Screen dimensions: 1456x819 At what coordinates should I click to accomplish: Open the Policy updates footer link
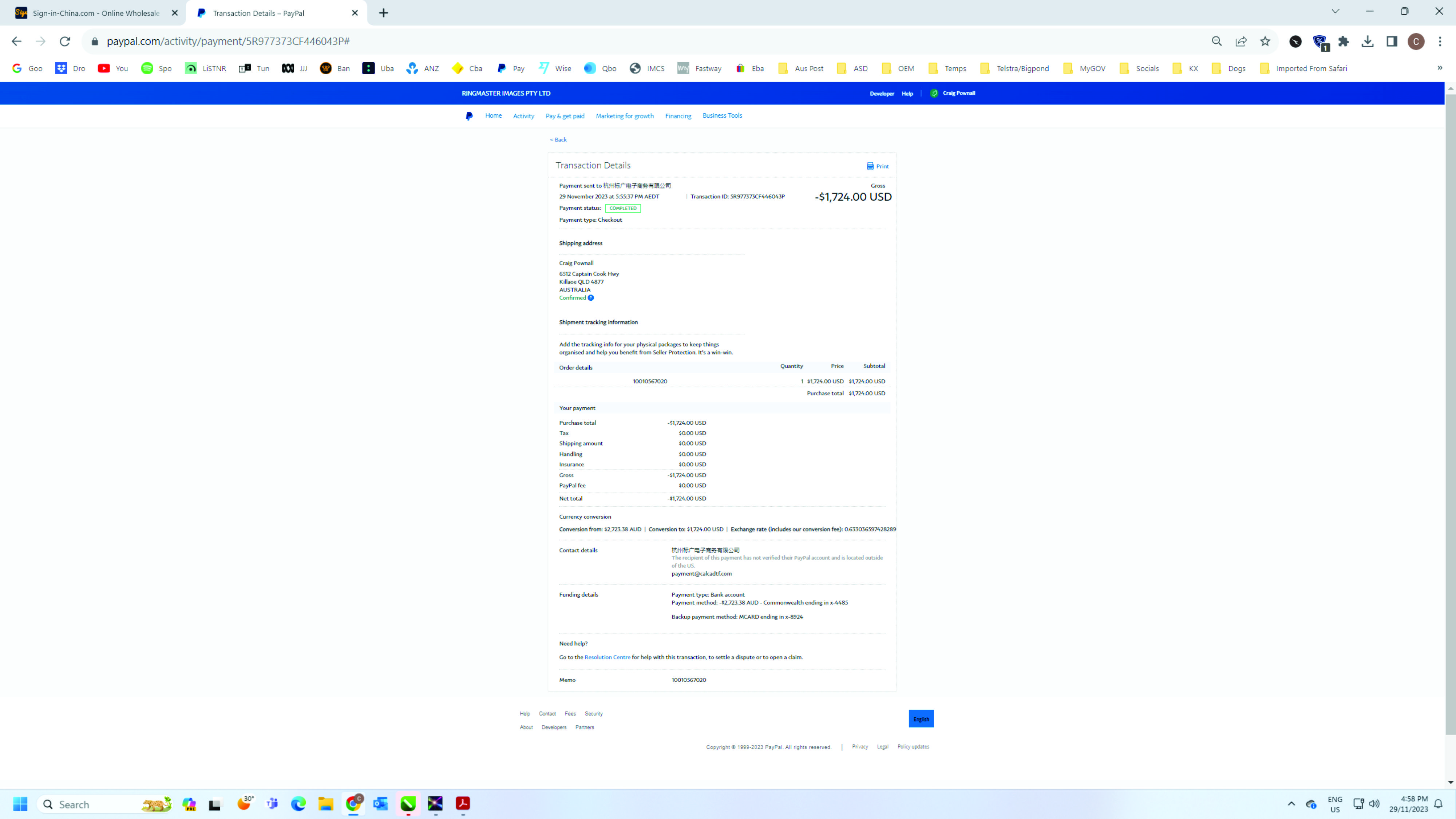pos(913,747)
